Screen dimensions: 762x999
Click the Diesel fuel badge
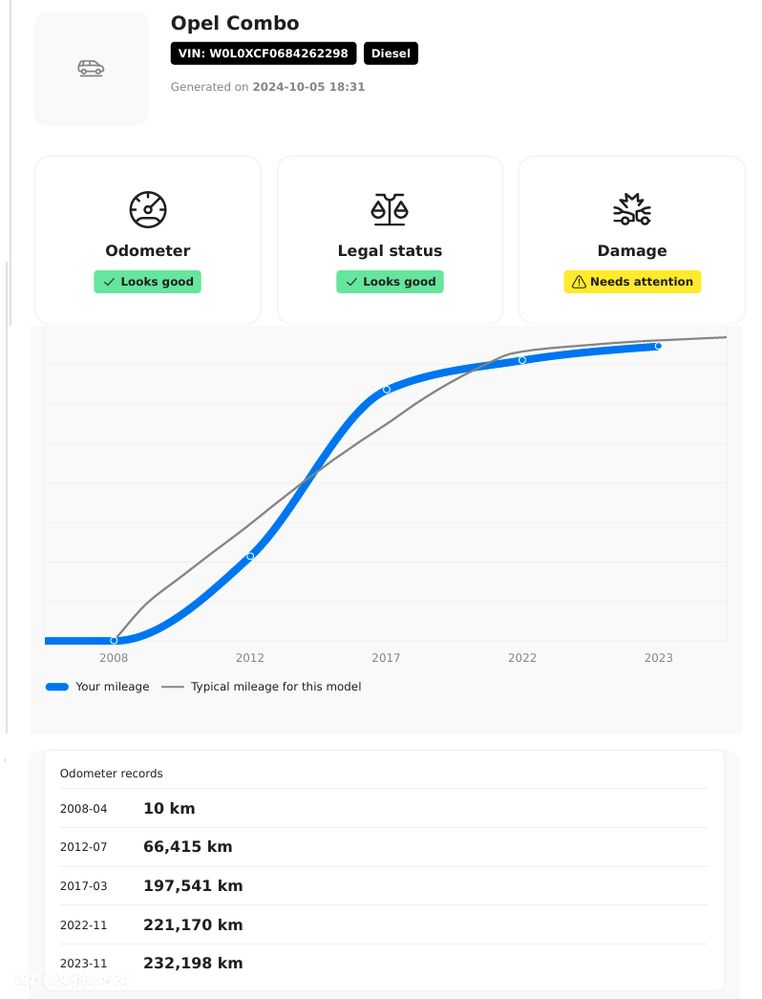(x=391, y=54)
